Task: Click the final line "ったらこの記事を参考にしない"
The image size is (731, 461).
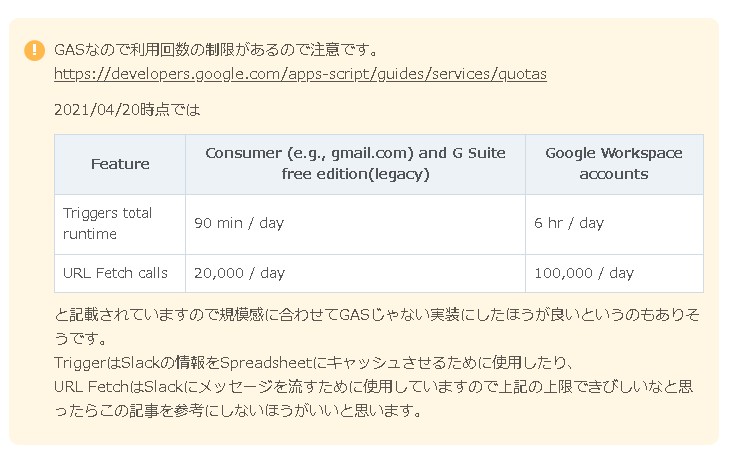Action: 238,410
